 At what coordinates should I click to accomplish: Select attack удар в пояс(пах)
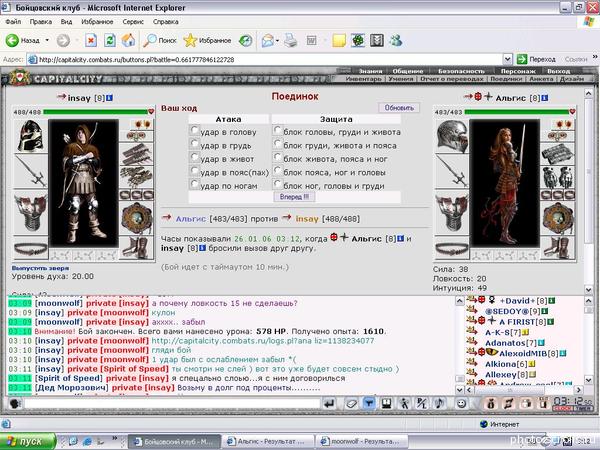coord(194,171)
